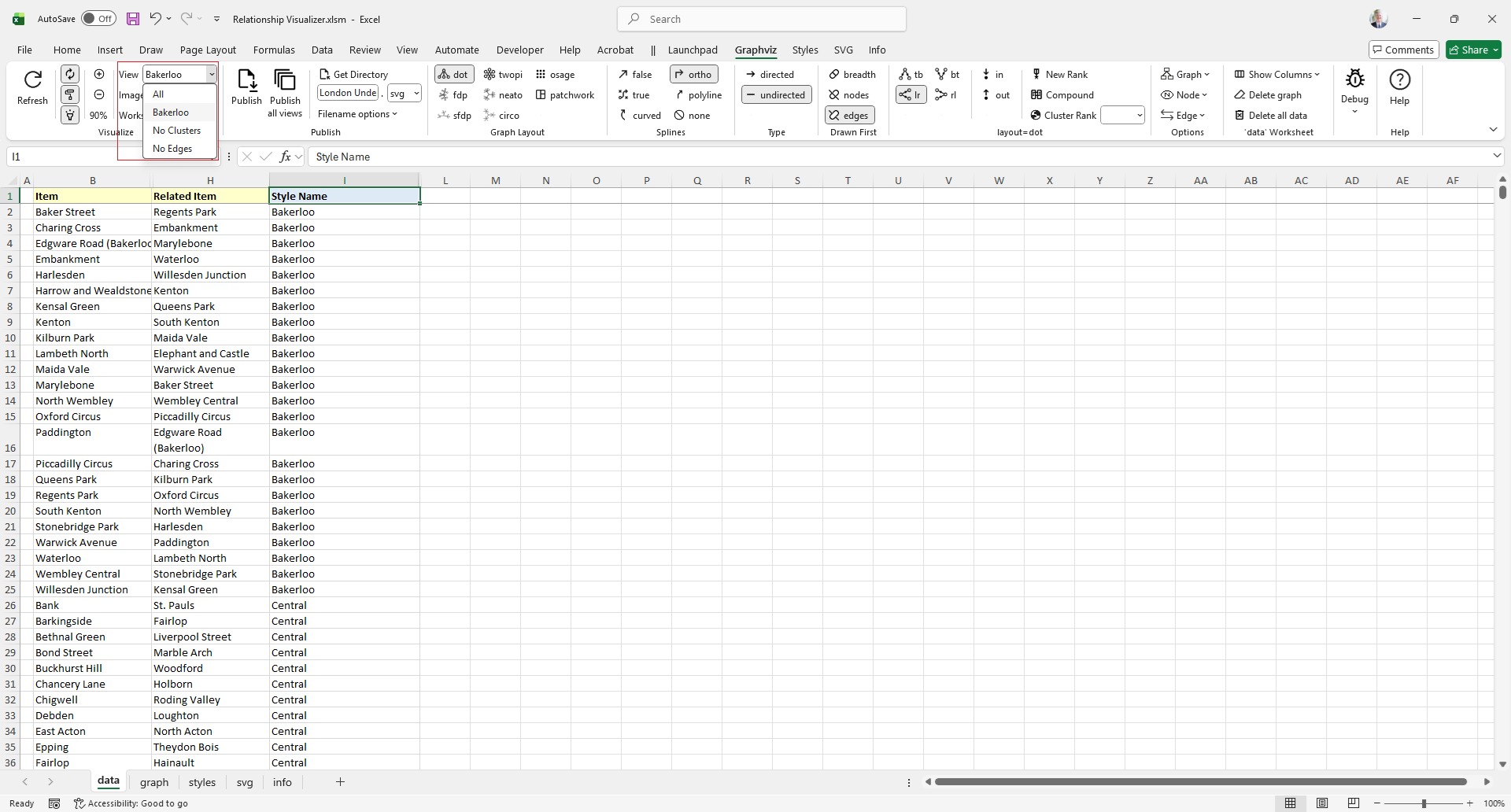
Task: Click the Share button
Action: [x=1473, y=50]
